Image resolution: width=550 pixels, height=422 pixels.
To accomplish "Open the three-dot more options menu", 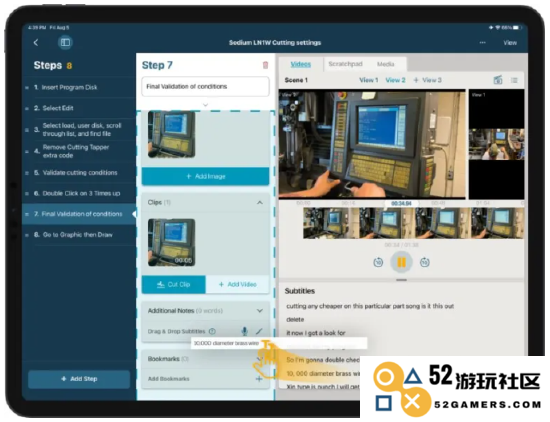I will click(x=483, y=42).
